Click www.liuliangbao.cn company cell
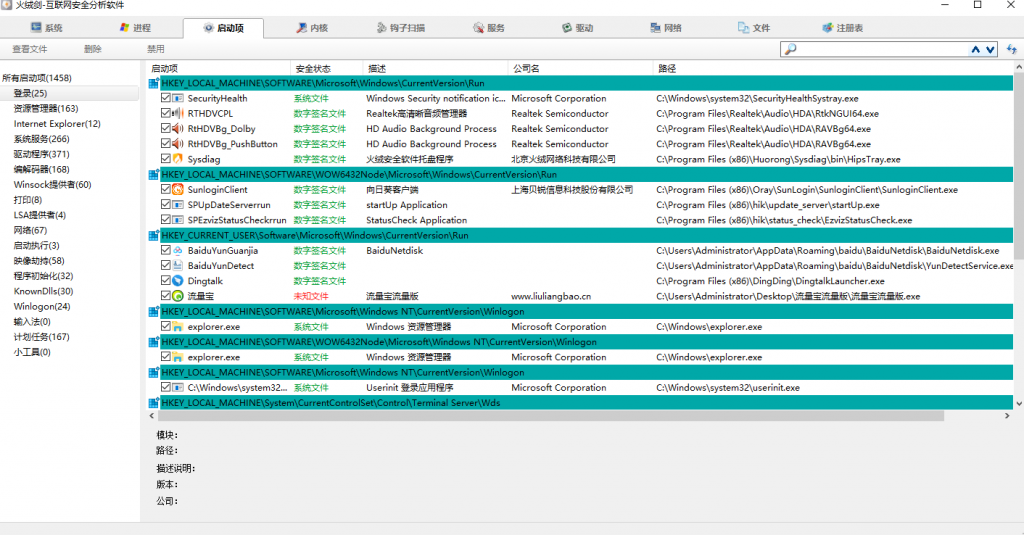 pos(551,296)
